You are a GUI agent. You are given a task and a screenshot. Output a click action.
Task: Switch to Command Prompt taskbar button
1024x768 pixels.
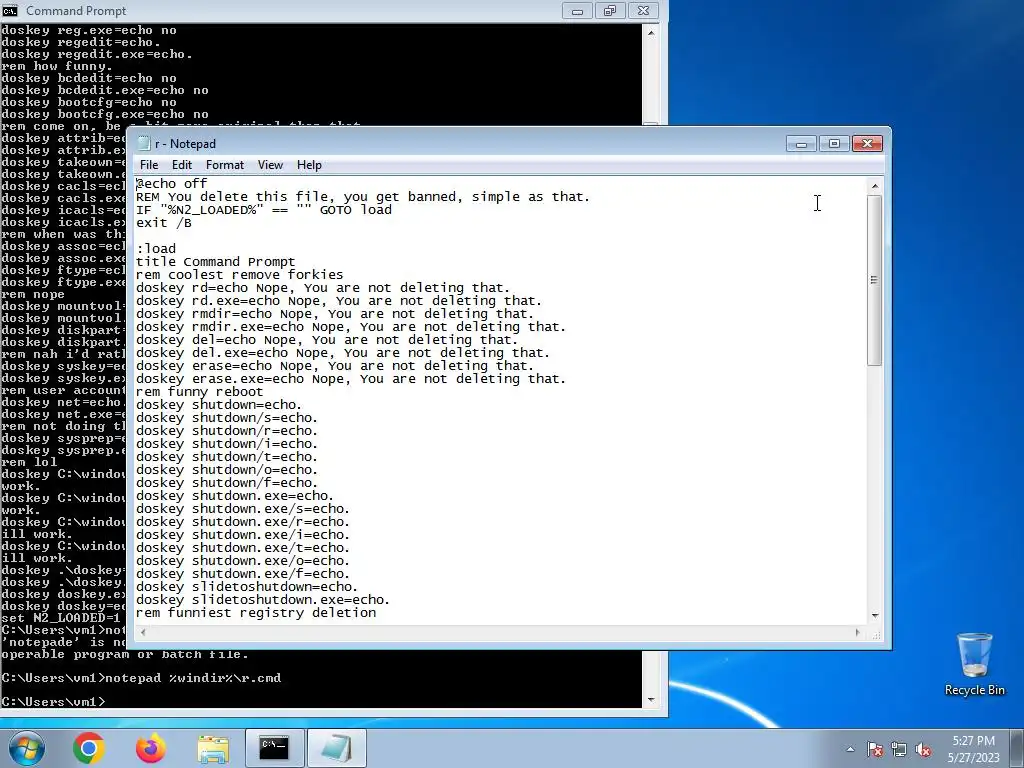coord(274,748)
